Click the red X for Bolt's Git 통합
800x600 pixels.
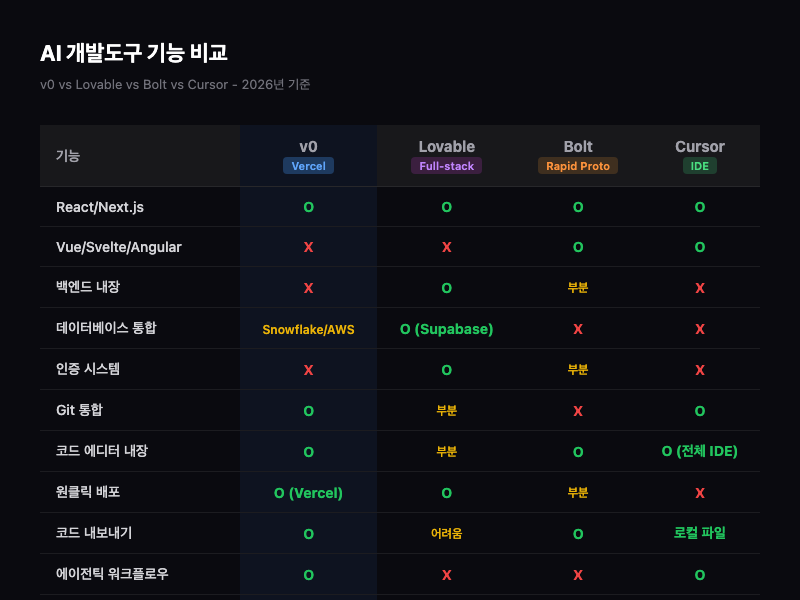[x=578, y=411]
